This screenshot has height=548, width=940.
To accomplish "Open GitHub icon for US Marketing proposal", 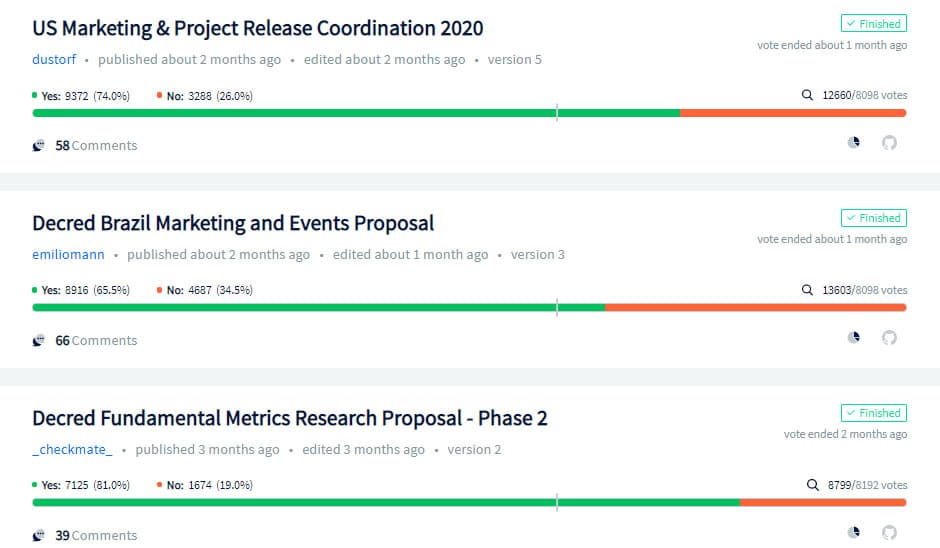I will [x=889, y=143].
